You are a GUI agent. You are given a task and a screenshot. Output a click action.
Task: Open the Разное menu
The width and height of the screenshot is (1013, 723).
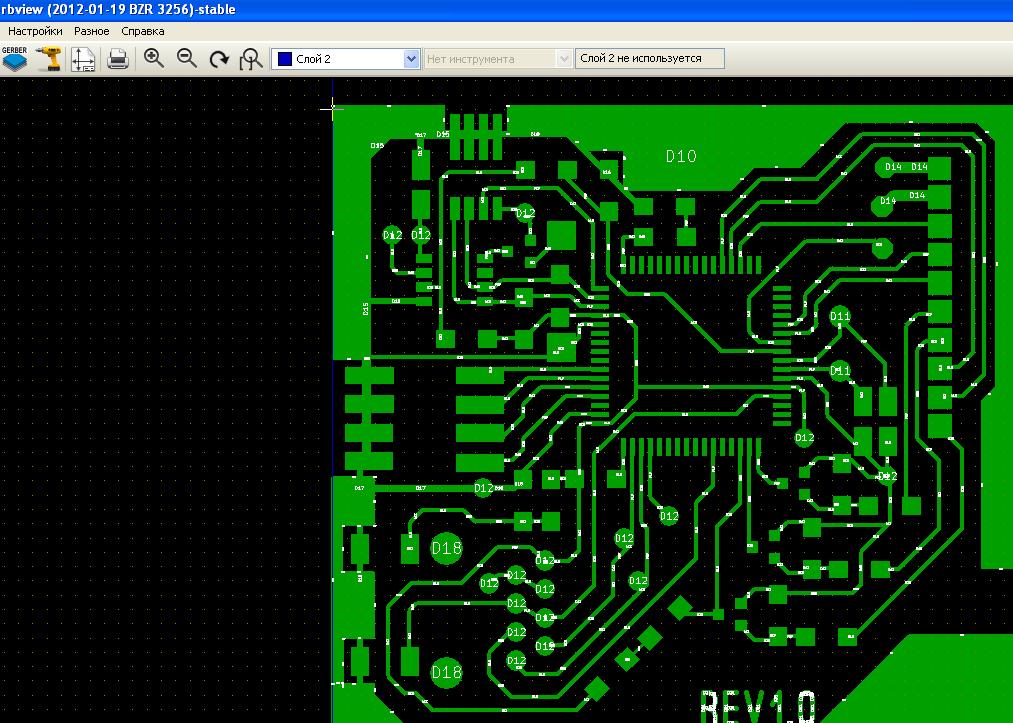point(92,31)
